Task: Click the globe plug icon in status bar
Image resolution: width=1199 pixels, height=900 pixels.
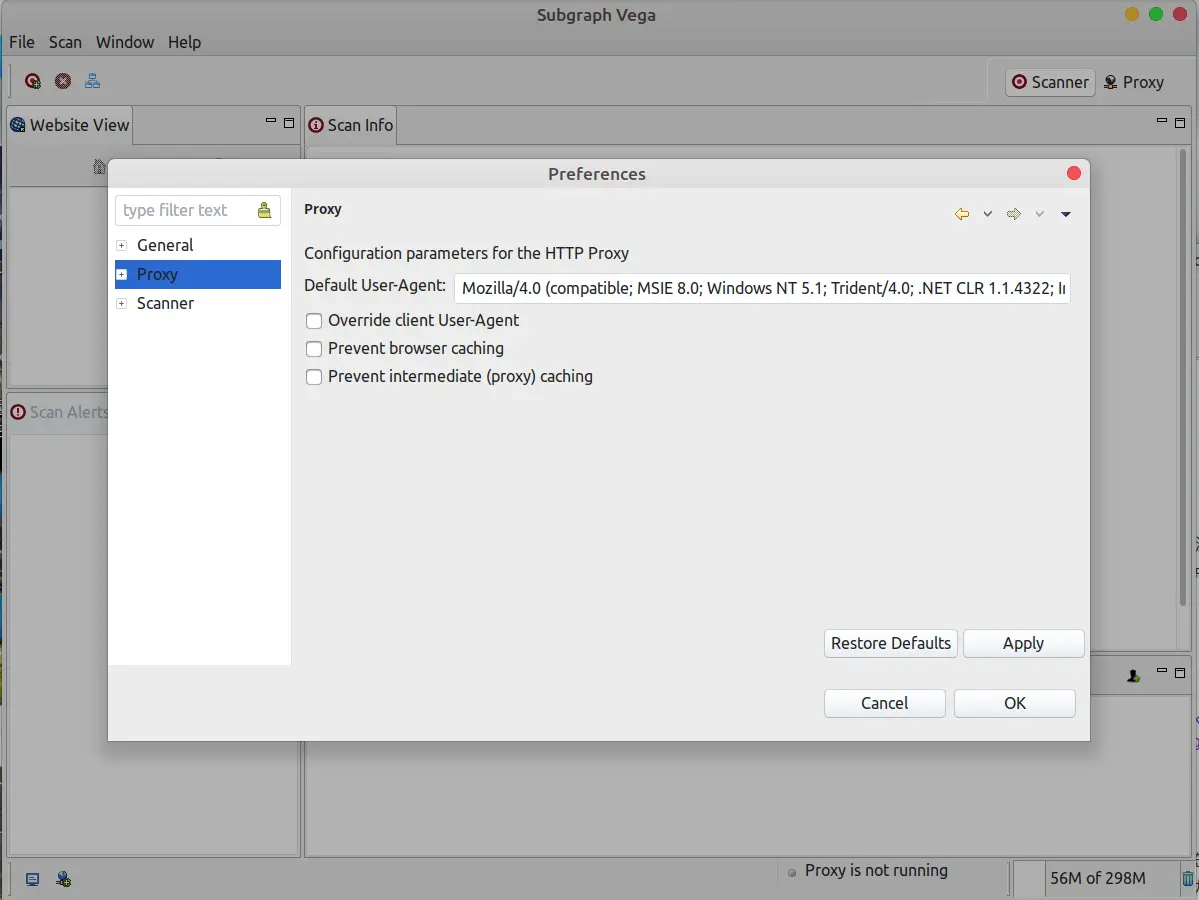Action: coord(63,879)
